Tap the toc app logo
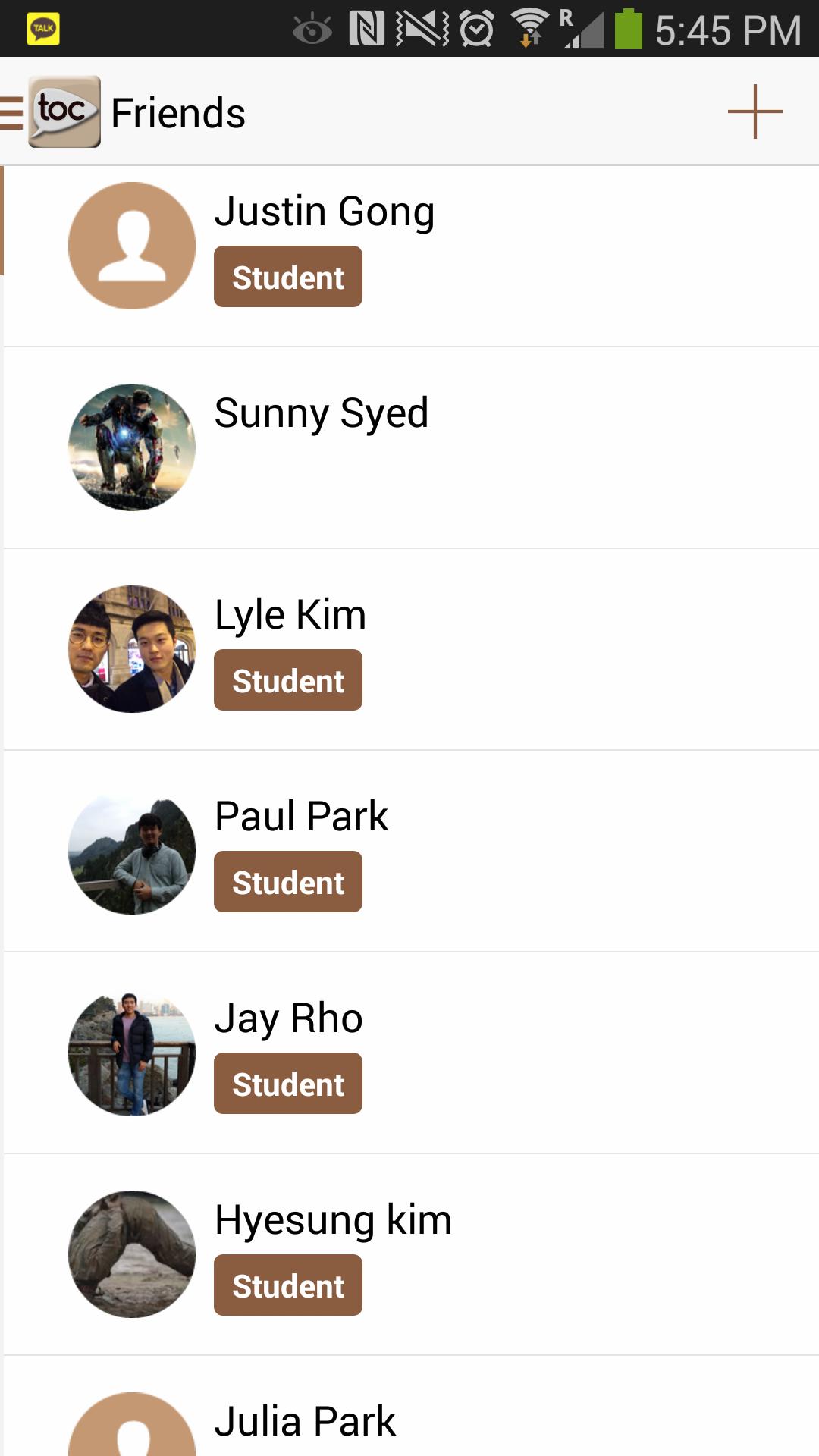This screenshot has width=819, height=1456. tap(64, 111)
